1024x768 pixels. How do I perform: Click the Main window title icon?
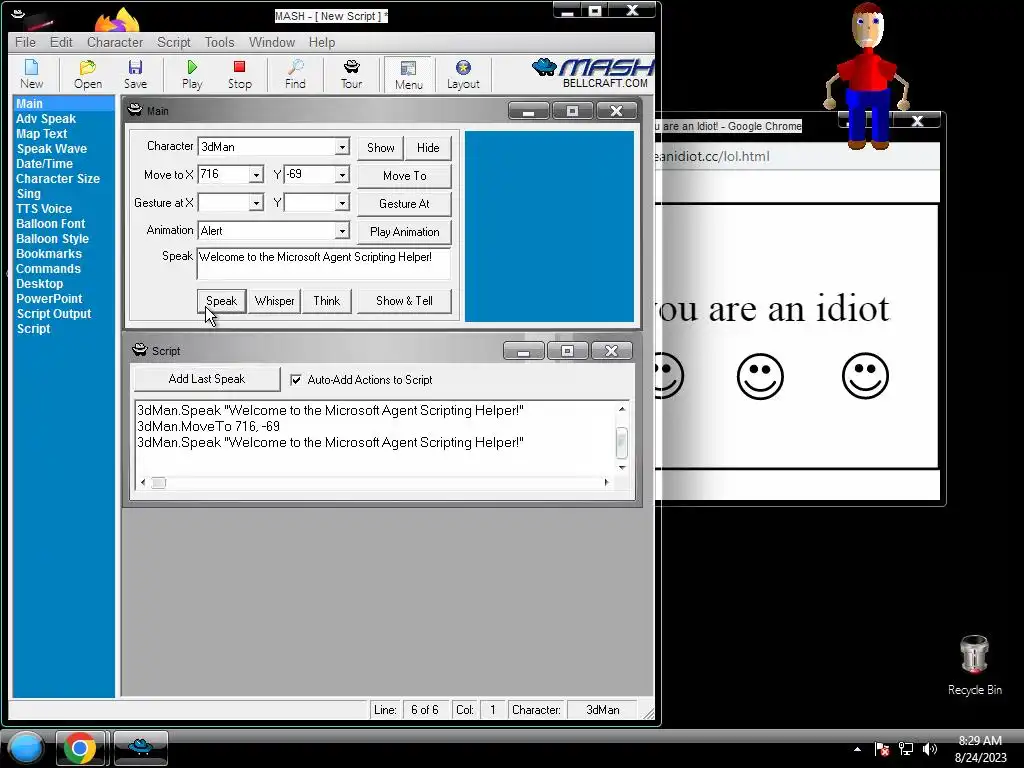point(135,110)
